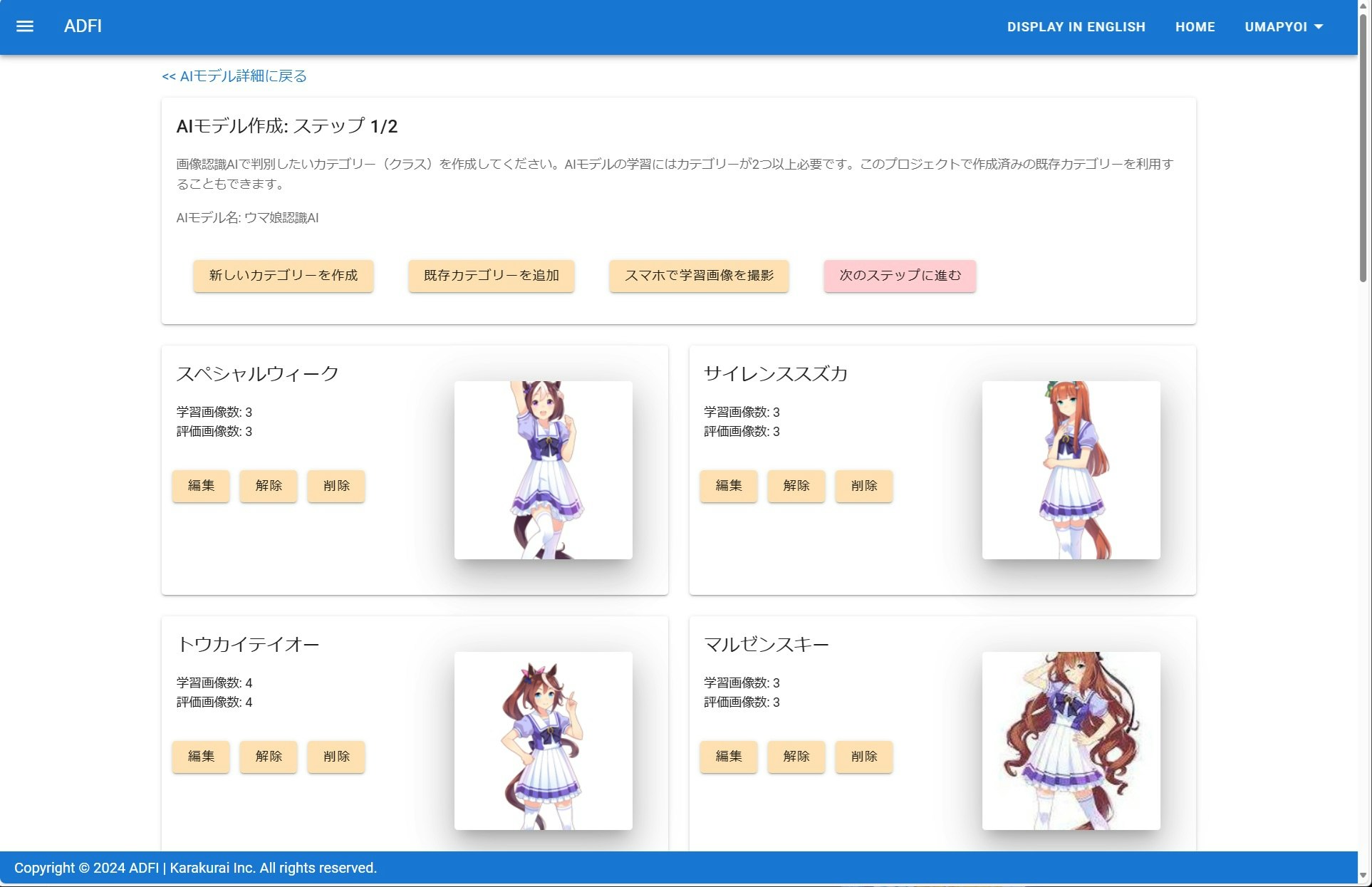Image resolution: width=1372 pixels, height=887 pixels.
Task: Click the ADFI logo
Action: pyautogui.click(x=82, y=26)
